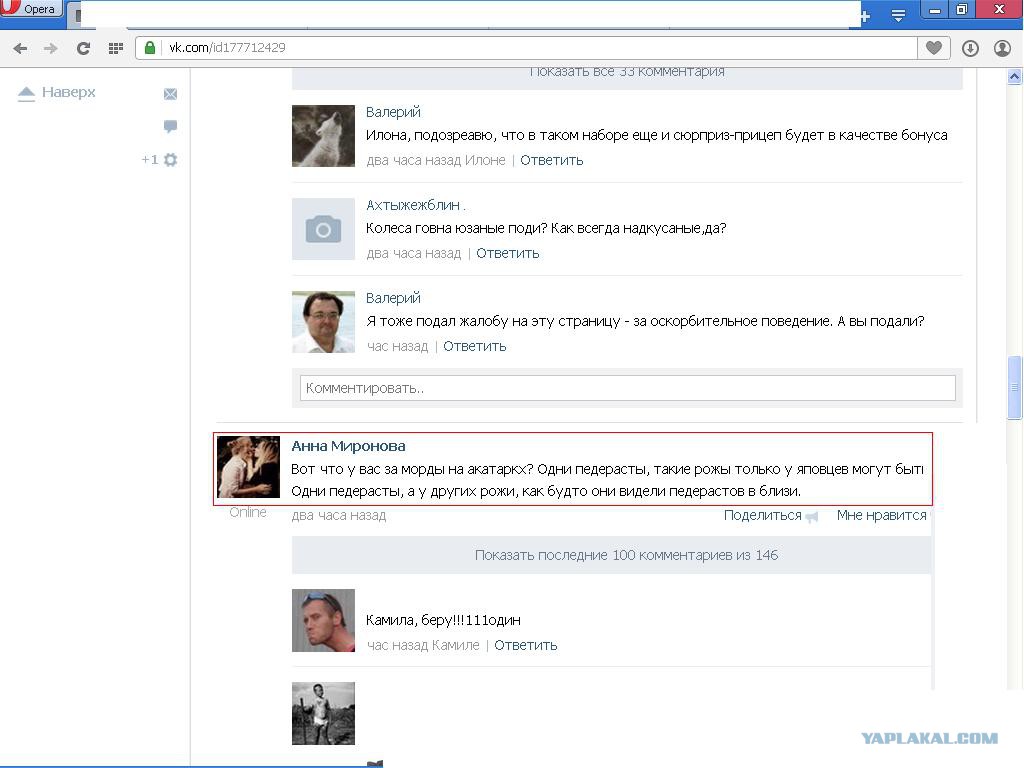Go back with the browser back arrow
The image size is (1024, 768).
(20, 48)
